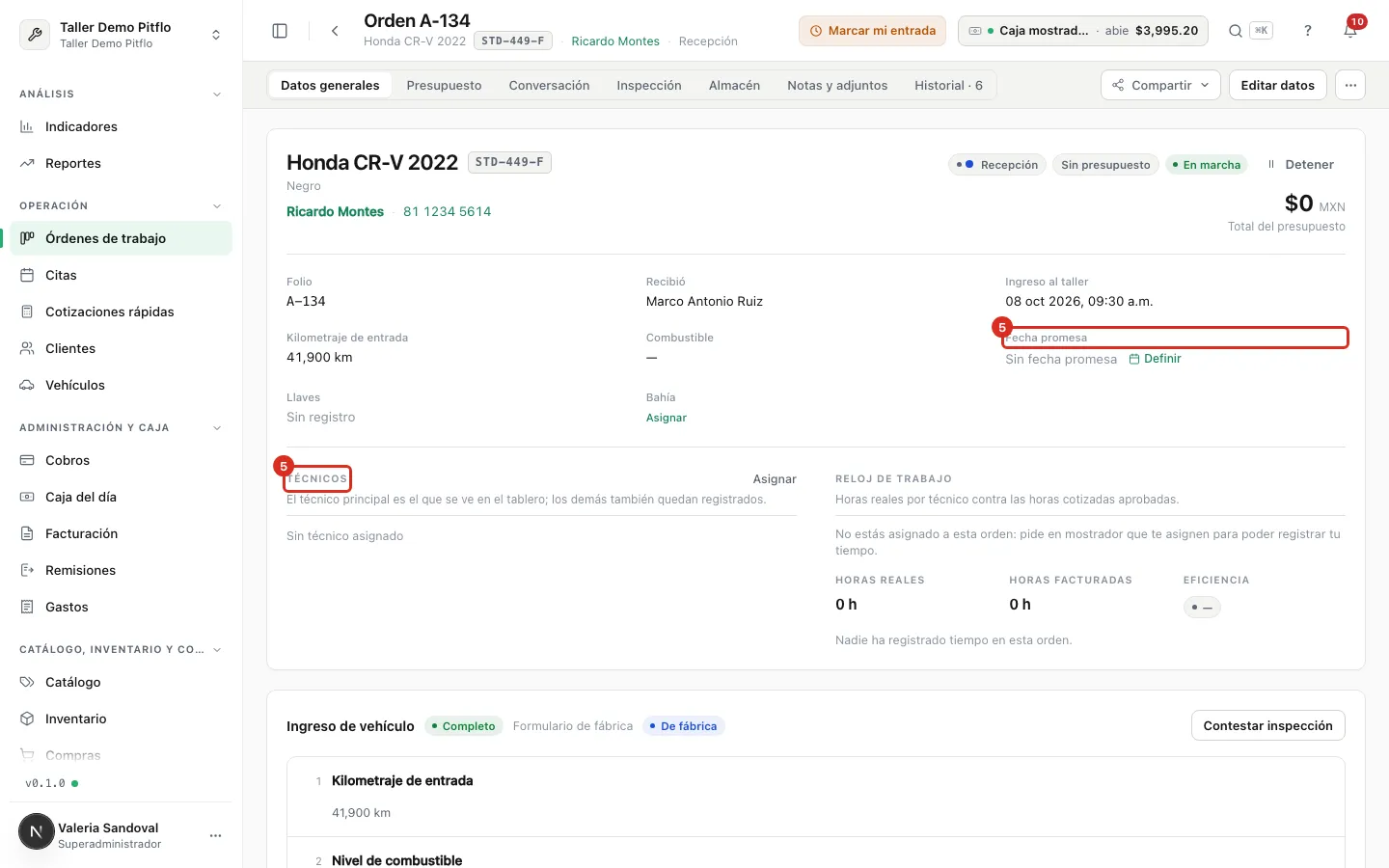Open Cotizaciones rápidas
The height and width of the screenshot is (868, 1389).
click(x=122, y=312)
